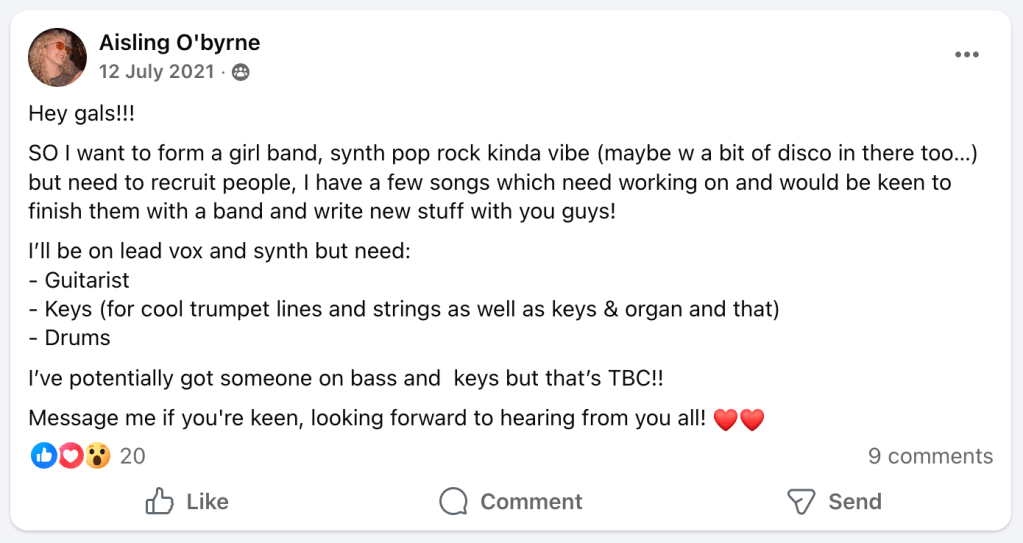This screenshot has height=543, width=1023.
Task: Toggle Like using the Like label
Action: 207,501
